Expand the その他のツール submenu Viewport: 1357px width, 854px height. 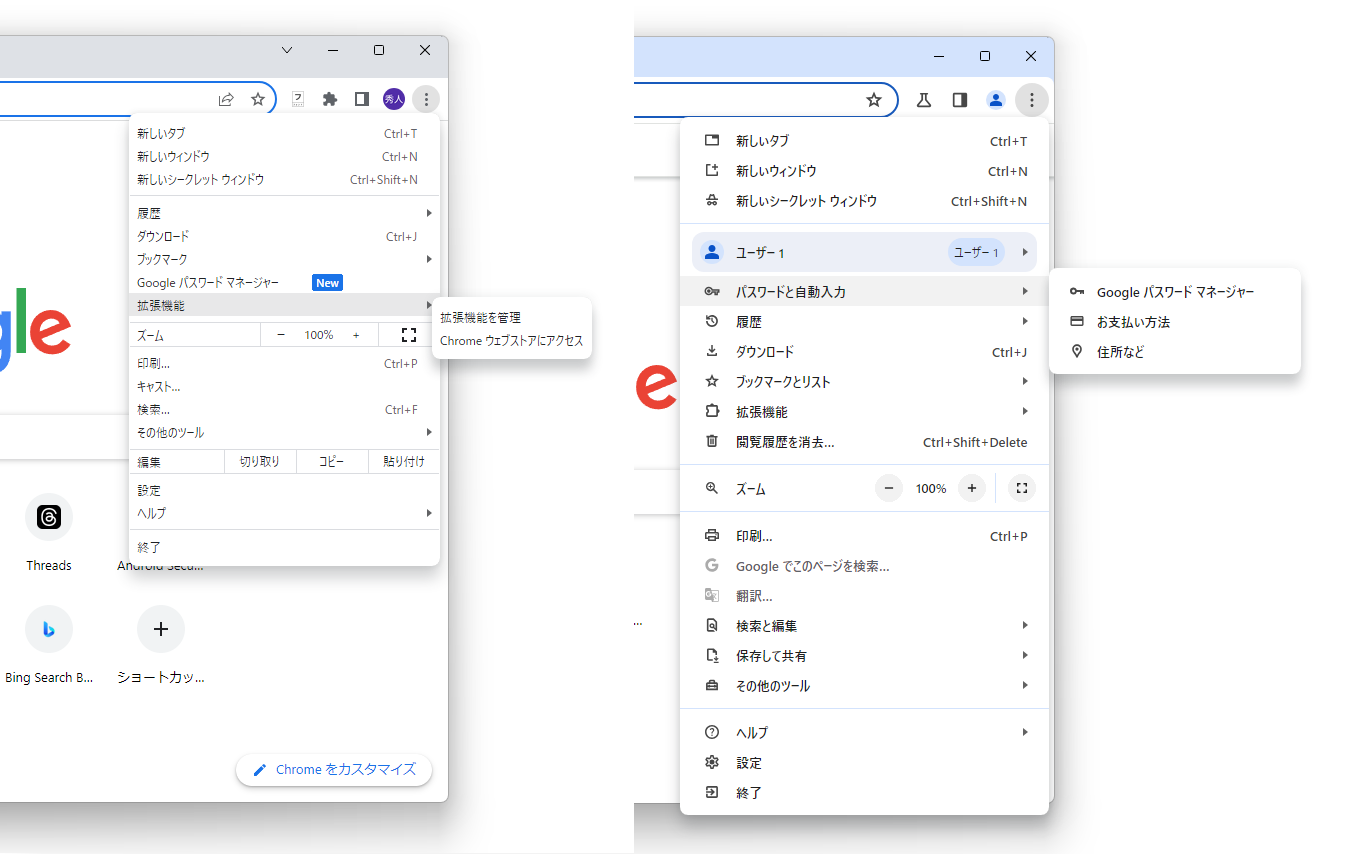point(1024,685)
